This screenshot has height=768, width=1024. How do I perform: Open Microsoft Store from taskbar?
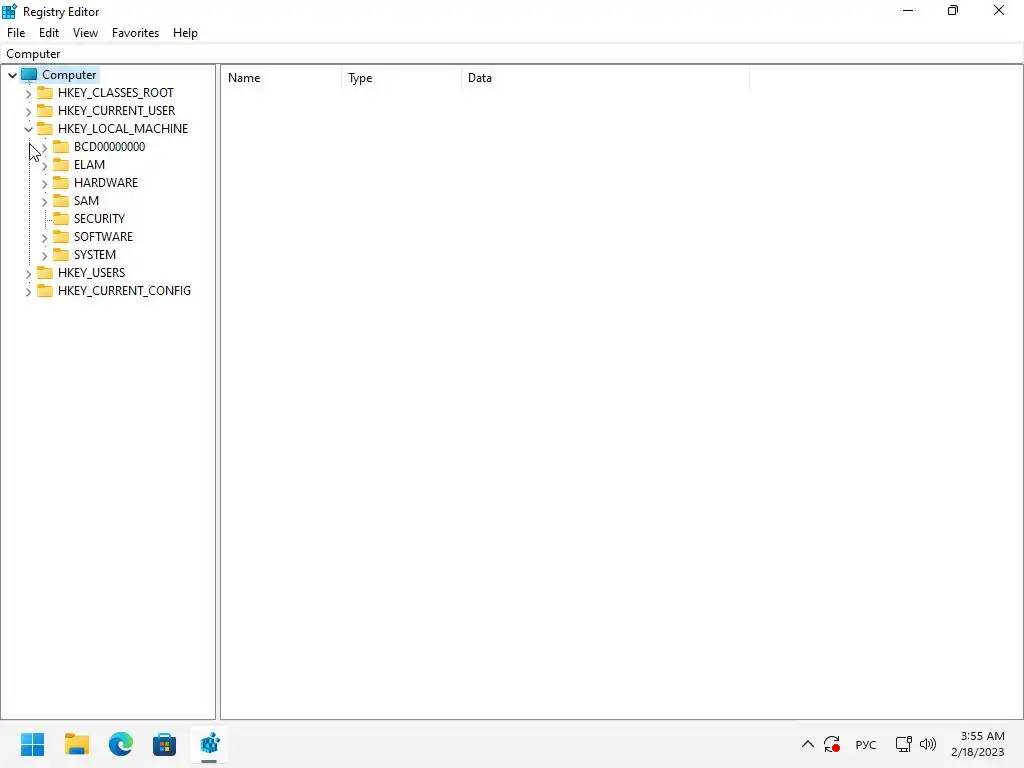click(x=165, y=744)
